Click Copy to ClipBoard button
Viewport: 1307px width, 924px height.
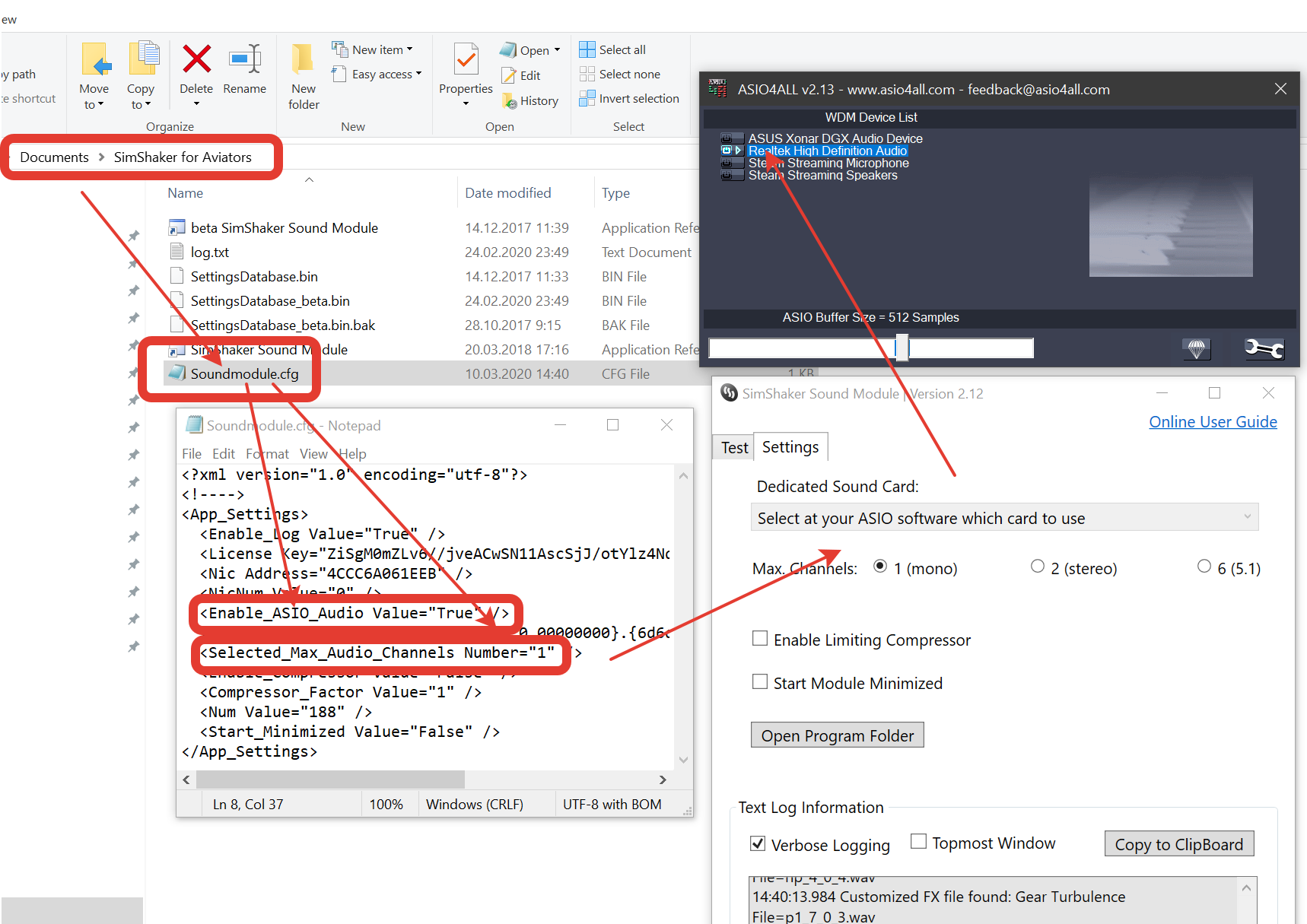pos(1178,844)
